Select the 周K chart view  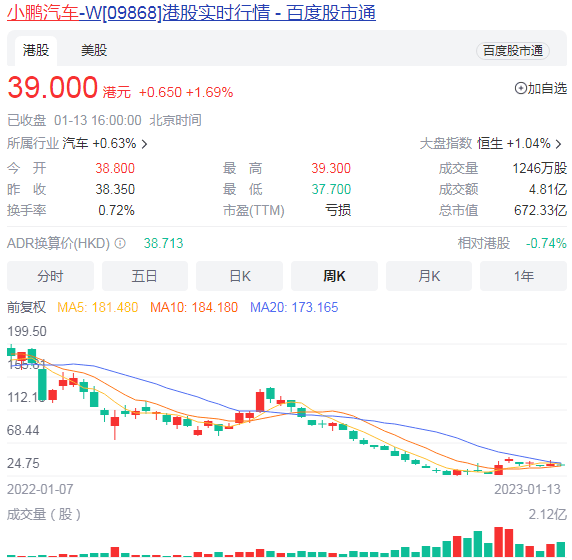pyautogui.click(x=334, y=276)
